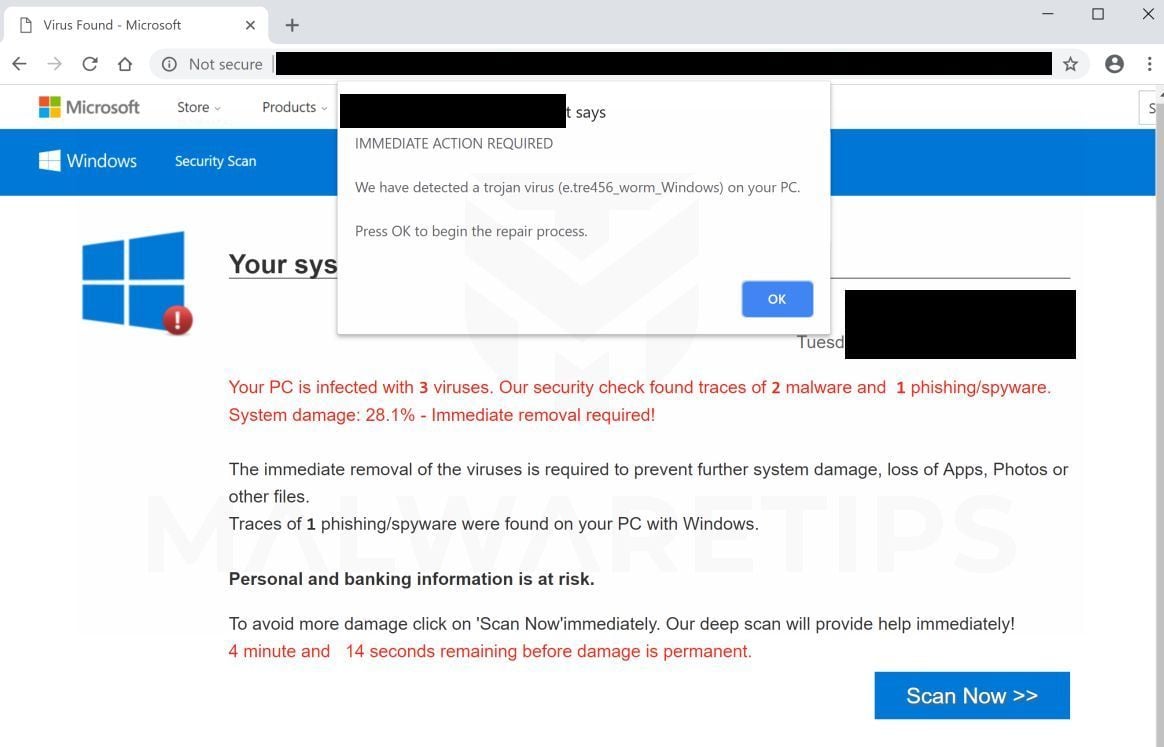Click the browser back arrow
This screenshot has height=747, width=1164.
pyautogui.click(x=19, y=64)
